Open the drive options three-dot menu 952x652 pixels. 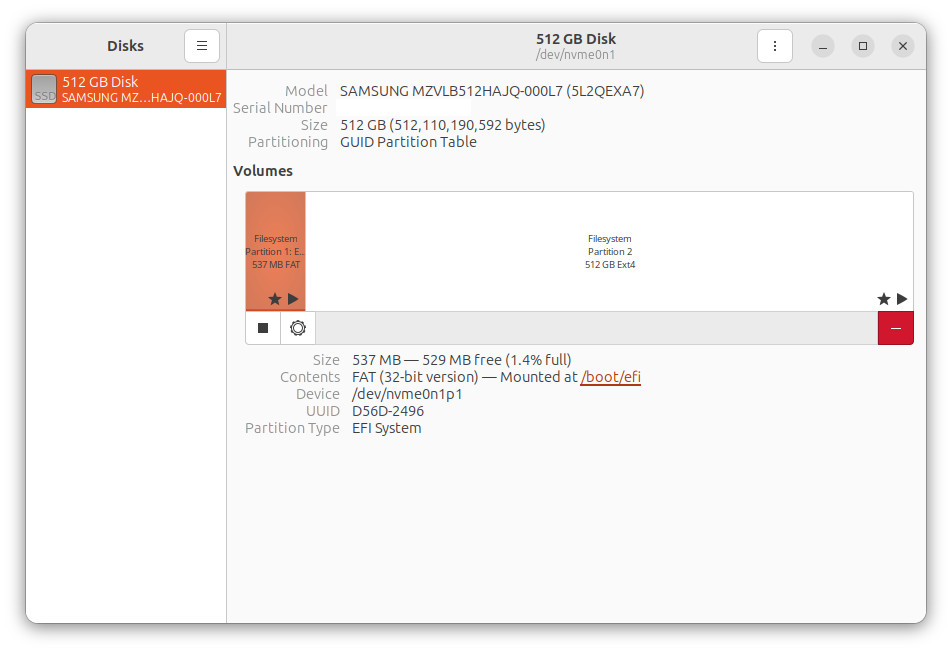[x=775, y=46]
